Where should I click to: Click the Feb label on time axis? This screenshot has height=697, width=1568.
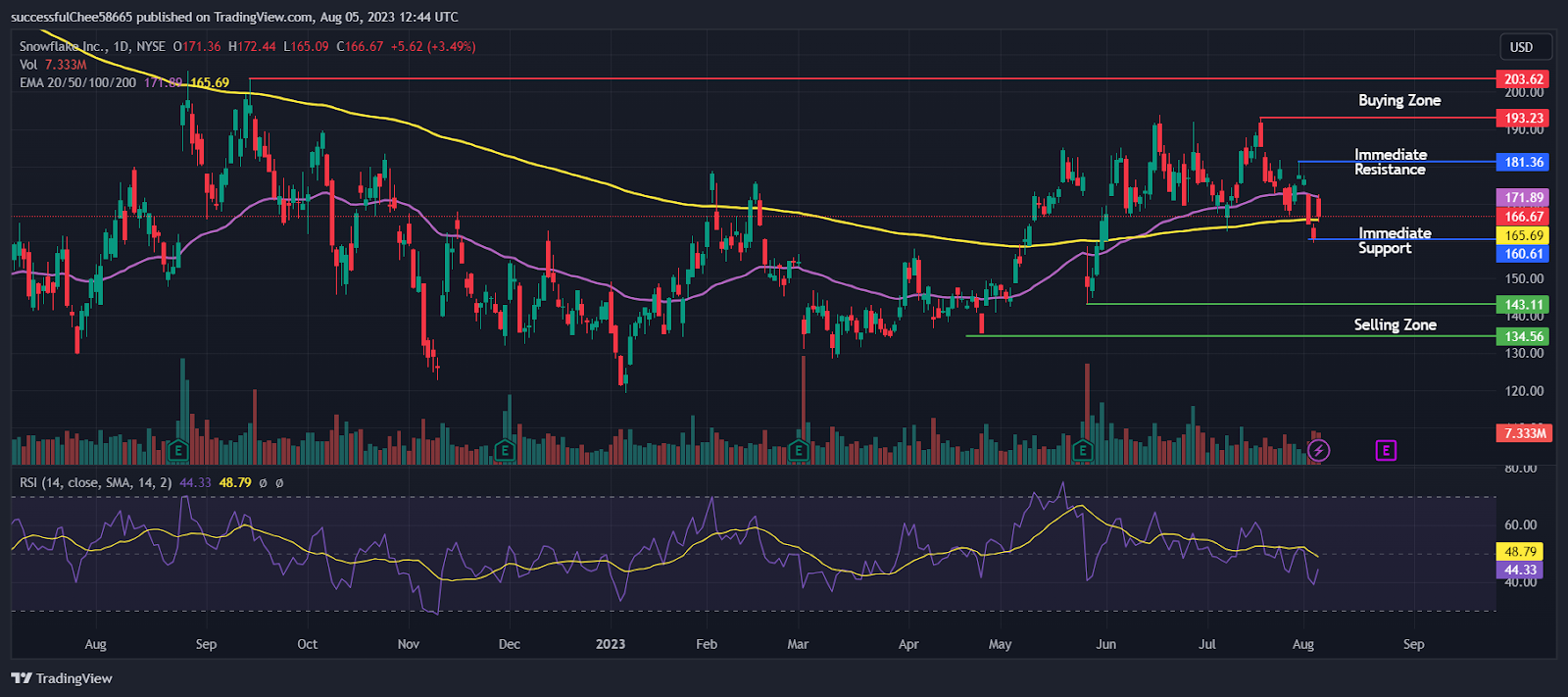[707, 644]
